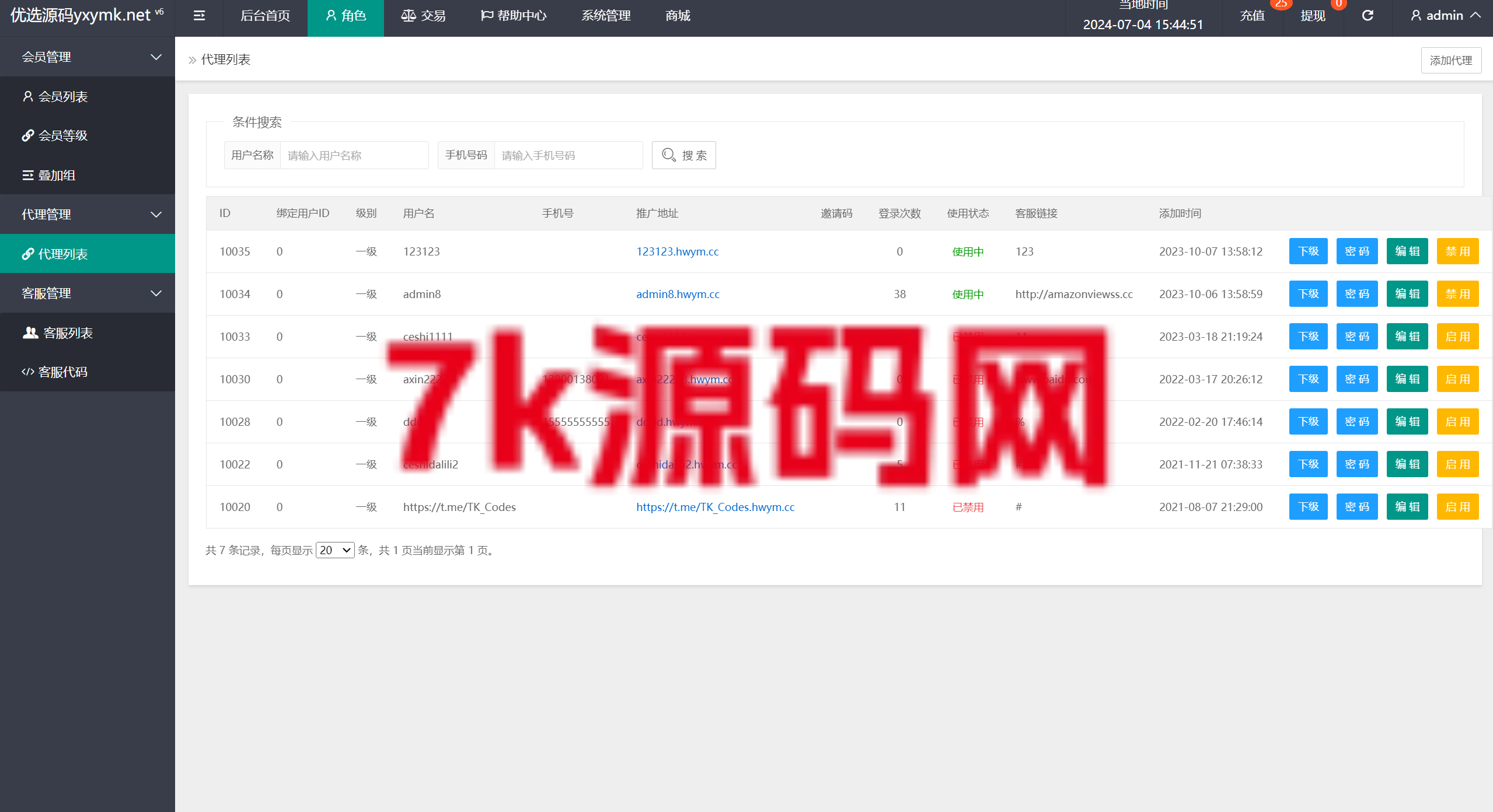Go to 后台首页 tab
Screen dimensions: 1493x812
pyautogui.click(x=266, y=16)
